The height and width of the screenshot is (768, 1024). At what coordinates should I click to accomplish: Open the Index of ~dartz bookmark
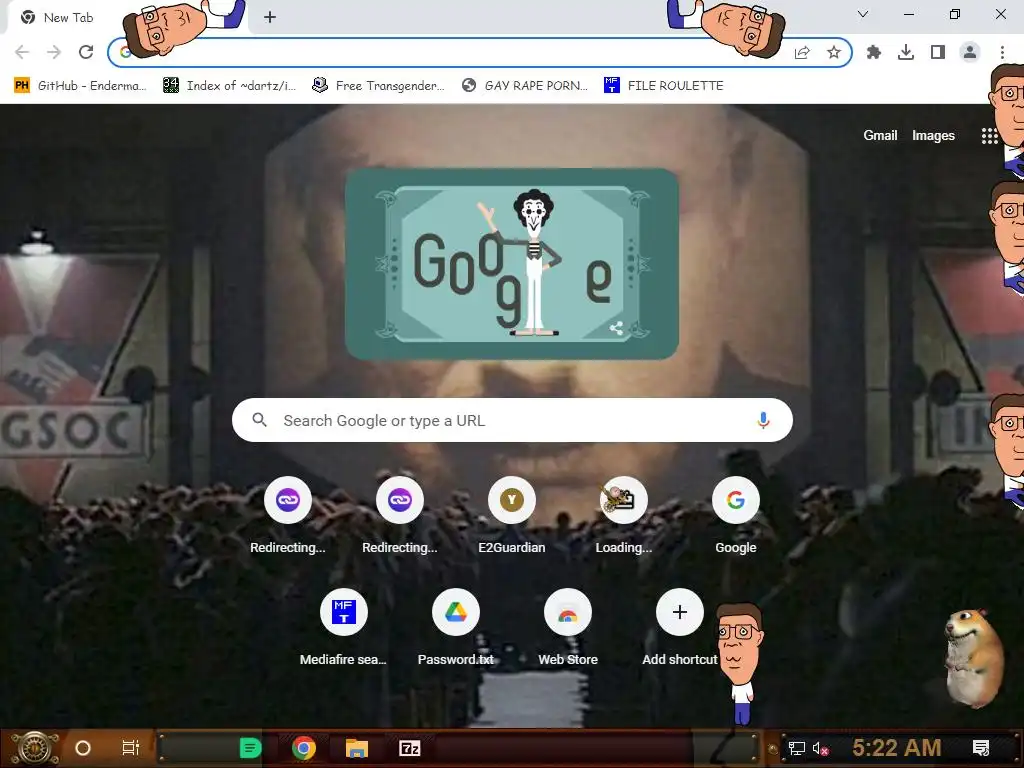tap(229, 86)
